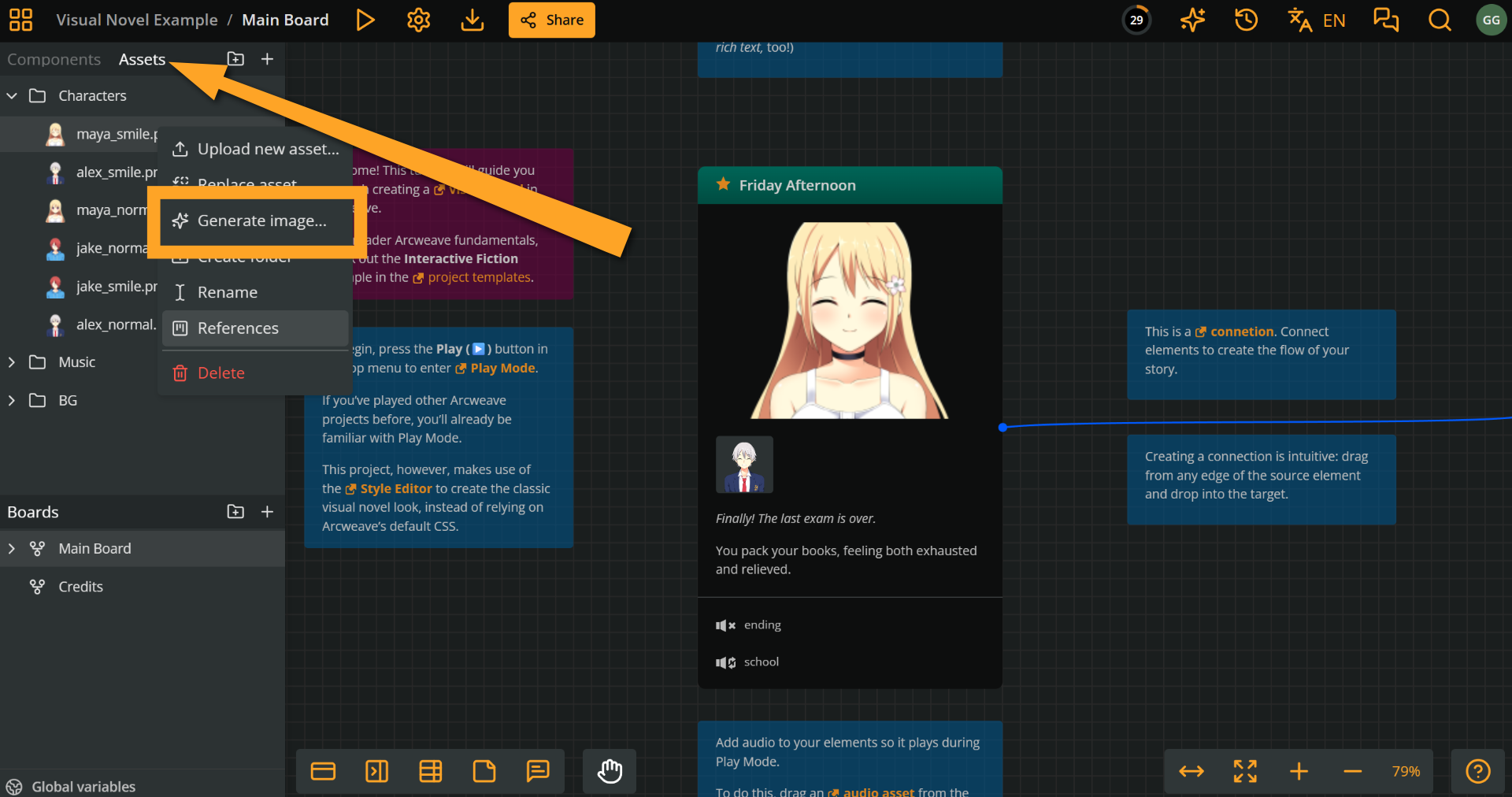The image size is (1512, 797).
Task: Open the project dashboard grid icon
Action: tap(20, 20)
